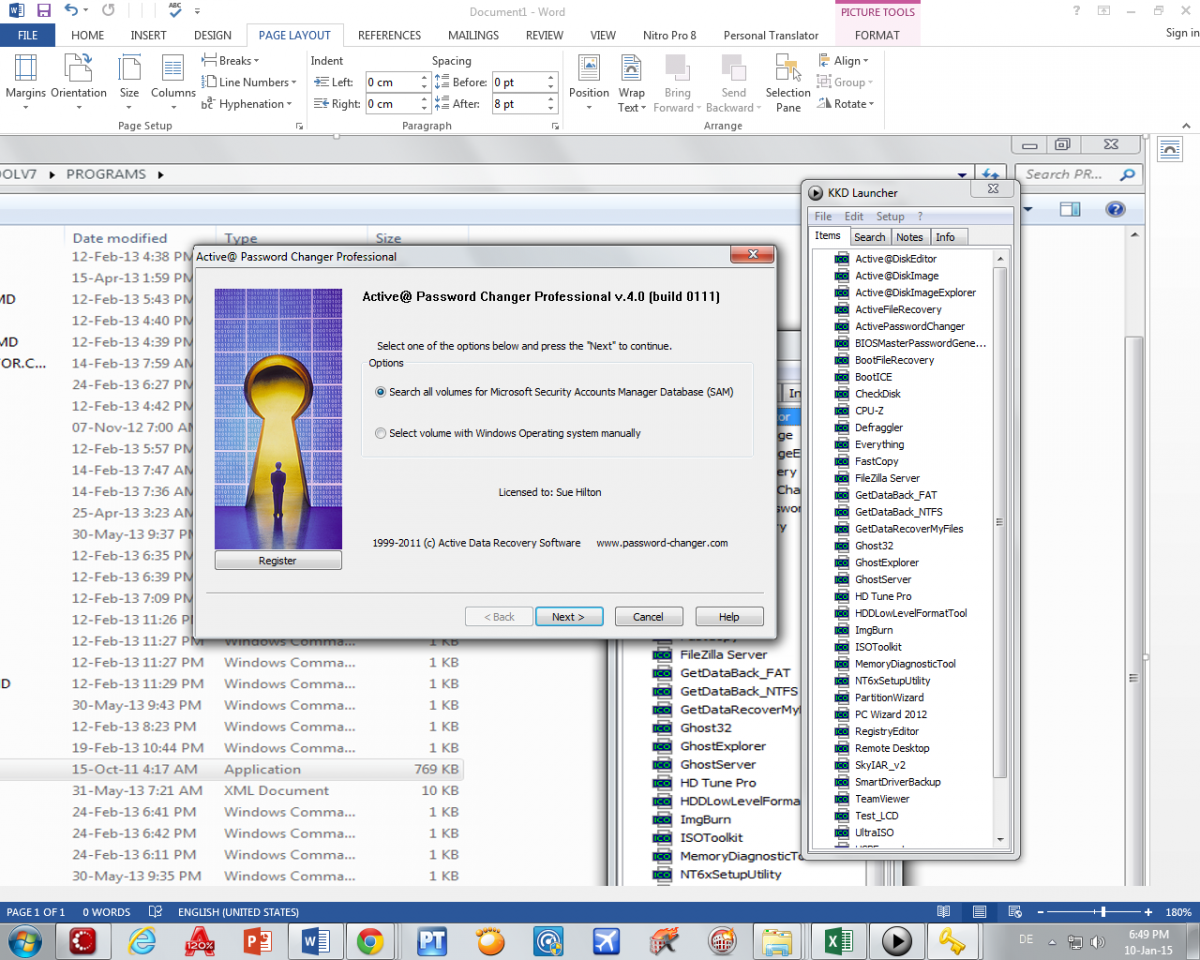Switch to the HOME ribbon tab
The height and width of the screenshot is (960, 1200).
tap(88, 35)
